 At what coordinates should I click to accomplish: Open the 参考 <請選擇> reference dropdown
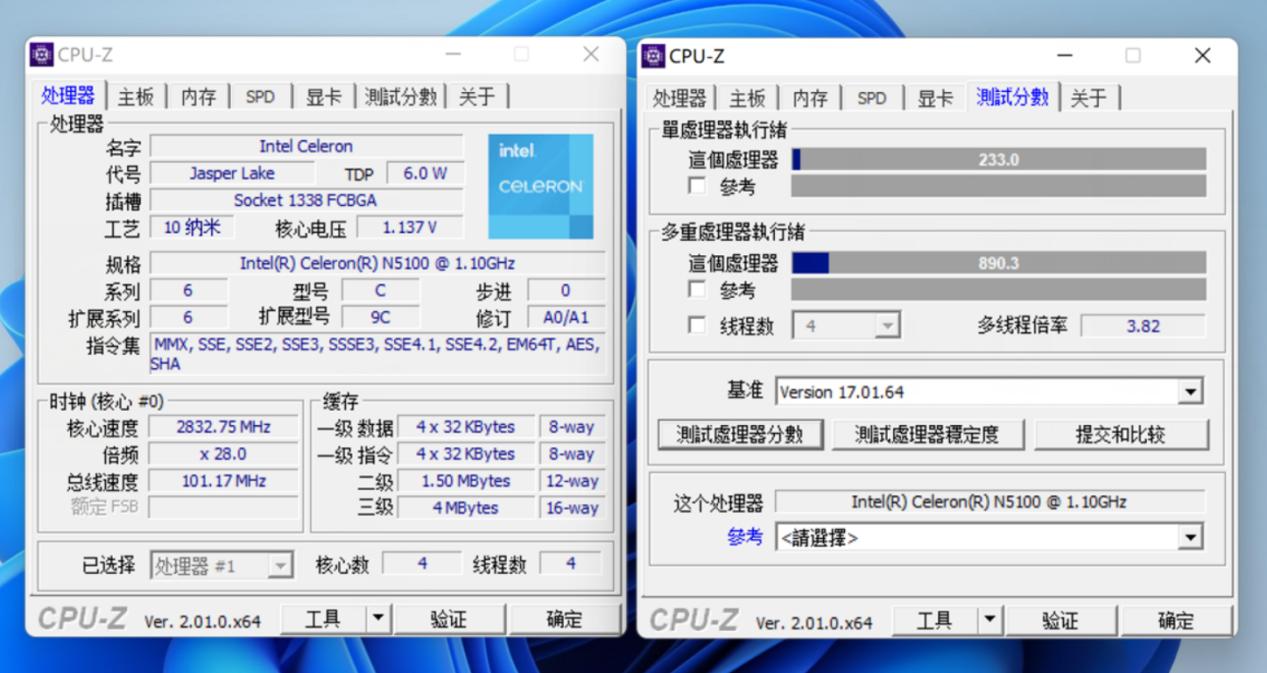(x=1191, y=537)
